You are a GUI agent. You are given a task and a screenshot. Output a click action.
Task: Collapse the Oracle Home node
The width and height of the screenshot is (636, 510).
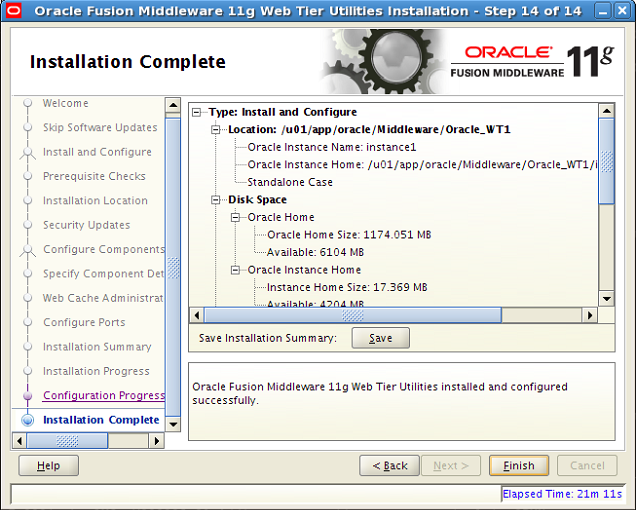235,217
